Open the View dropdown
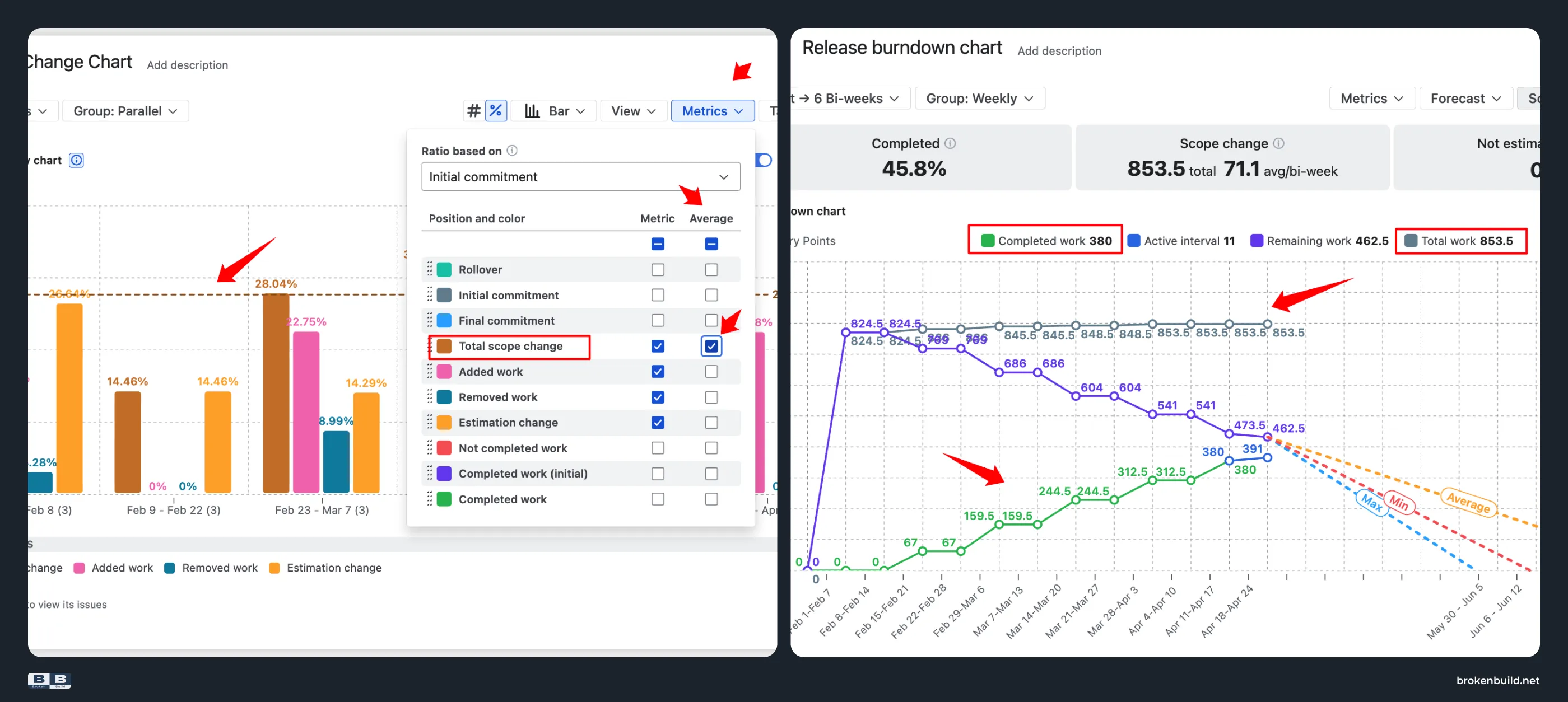Viewport: 1568px width, 702px height. click(x=633, y=111)
